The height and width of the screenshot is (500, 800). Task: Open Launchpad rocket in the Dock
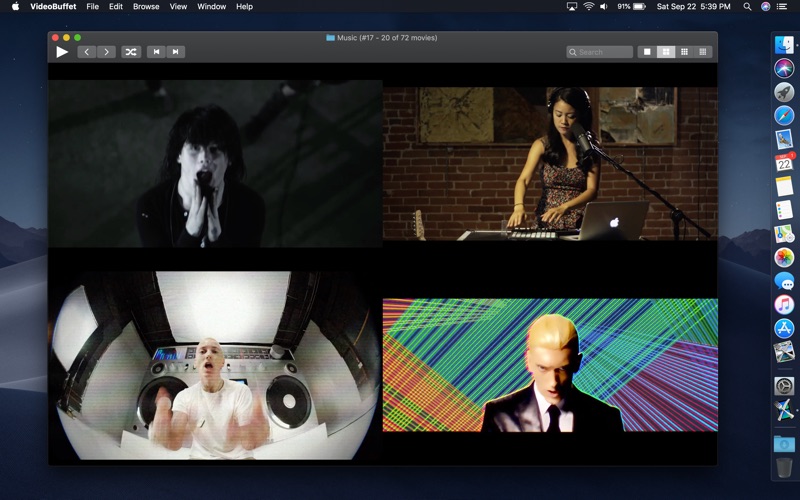click(x=784, y=92)
